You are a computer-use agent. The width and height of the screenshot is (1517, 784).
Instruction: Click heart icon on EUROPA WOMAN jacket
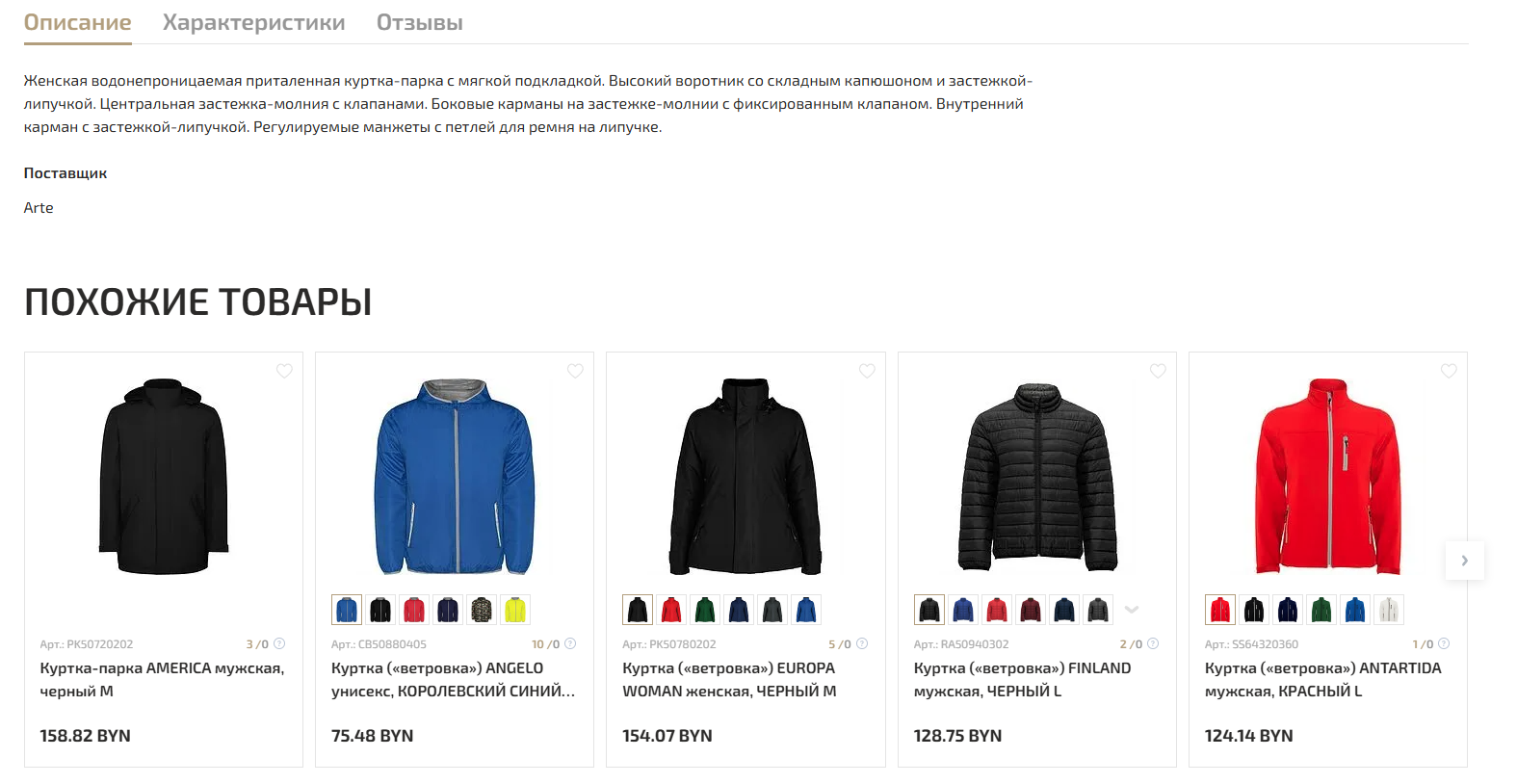coord(867,371)
